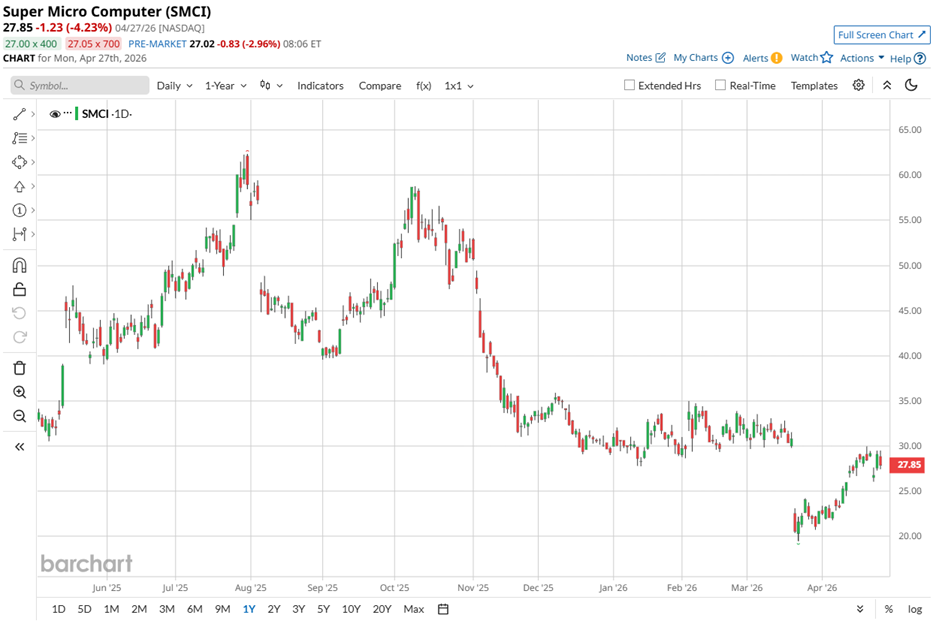The width and height of the screenshot is (936, 633).
Task: Select the 5D time range
Action: pos(84,609)
